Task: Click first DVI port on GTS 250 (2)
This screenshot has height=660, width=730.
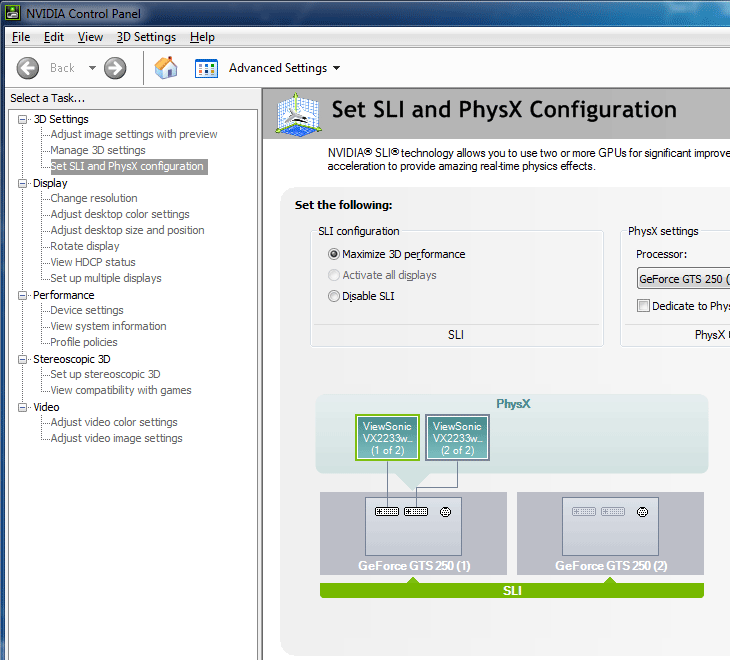Action: pos(584,512)
